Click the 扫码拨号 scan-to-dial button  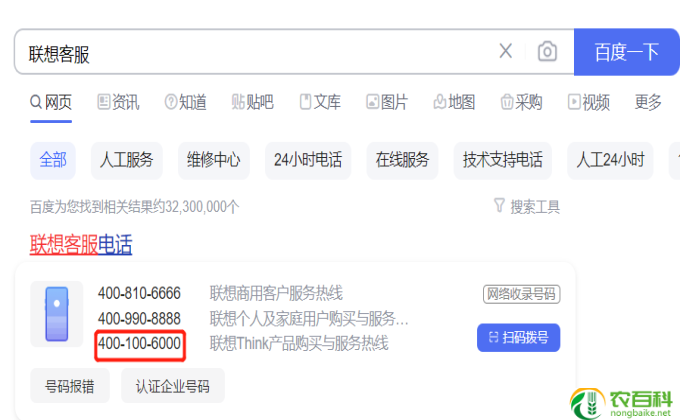518,337
